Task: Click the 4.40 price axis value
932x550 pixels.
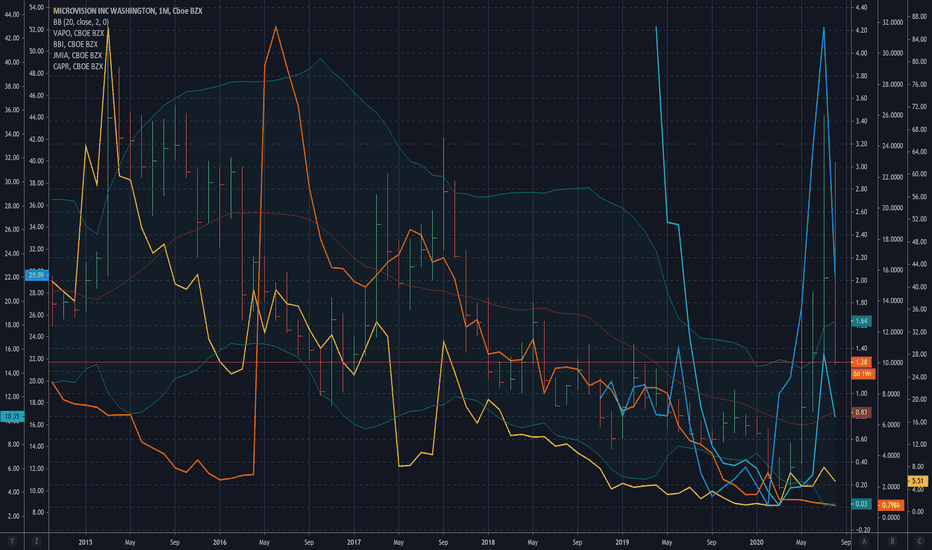Action: (x=861, y=8)
